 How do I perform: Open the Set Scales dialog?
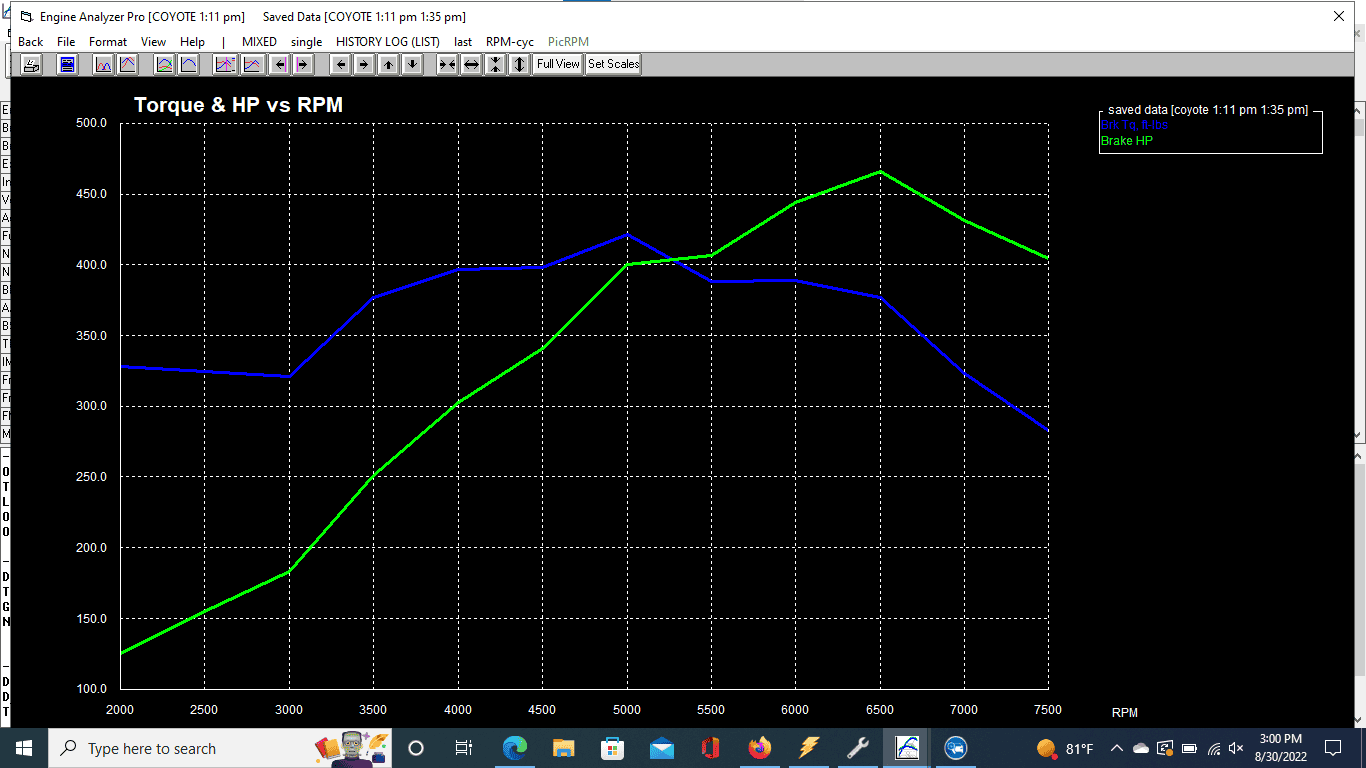pyautogui.click(x=613, y=64)
